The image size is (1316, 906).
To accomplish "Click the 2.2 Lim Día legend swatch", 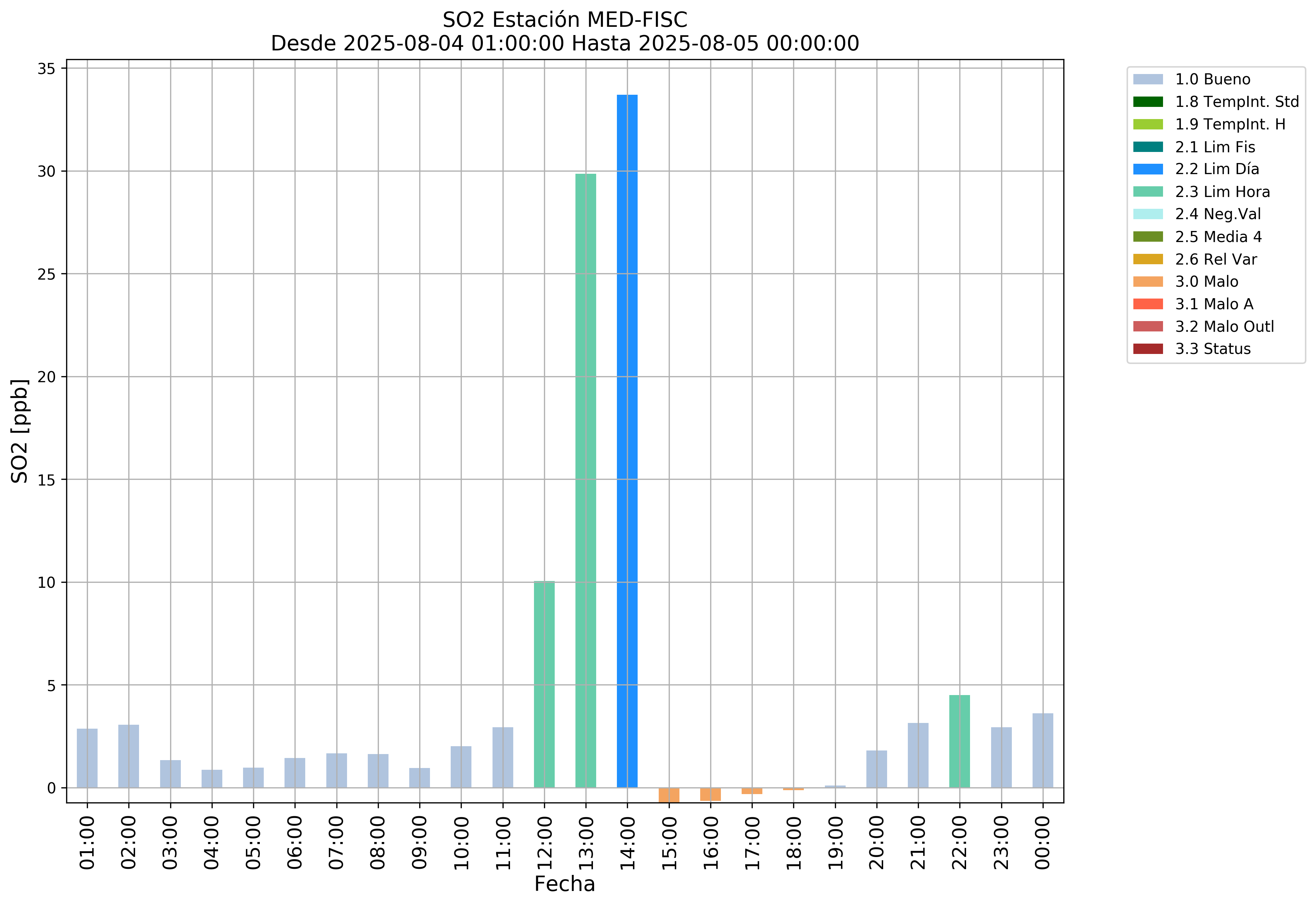I will [1147, 169].
